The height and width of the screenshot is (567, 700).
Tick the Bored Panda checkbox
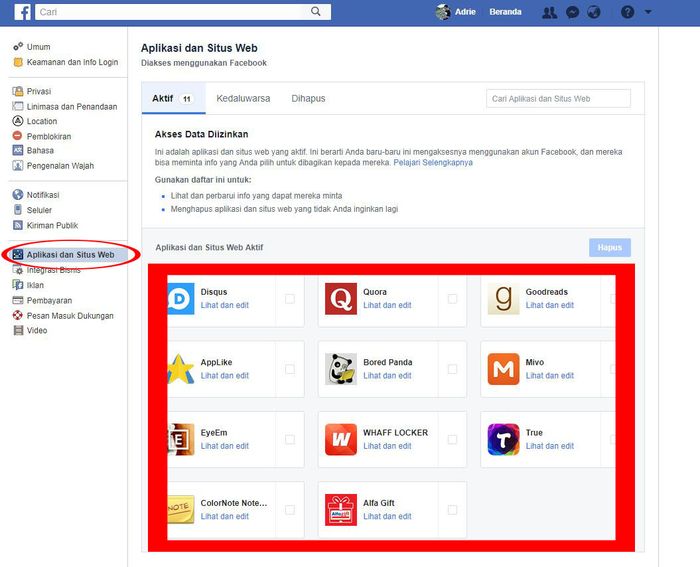[x=452, y=369]
